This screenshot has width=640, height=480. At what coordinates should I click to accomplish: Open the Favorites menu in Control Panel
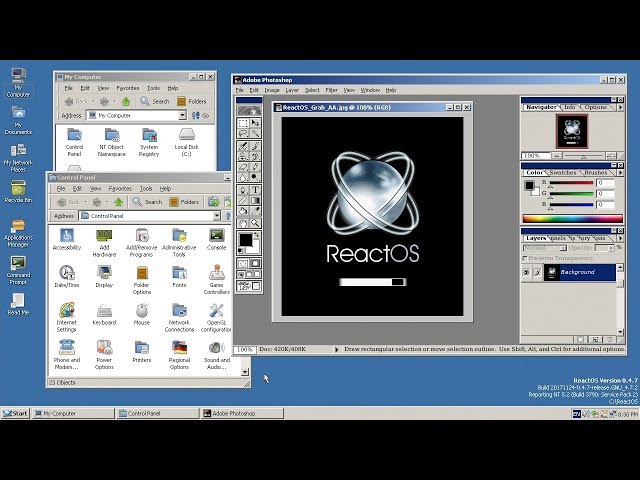click(x=120, y=189)
